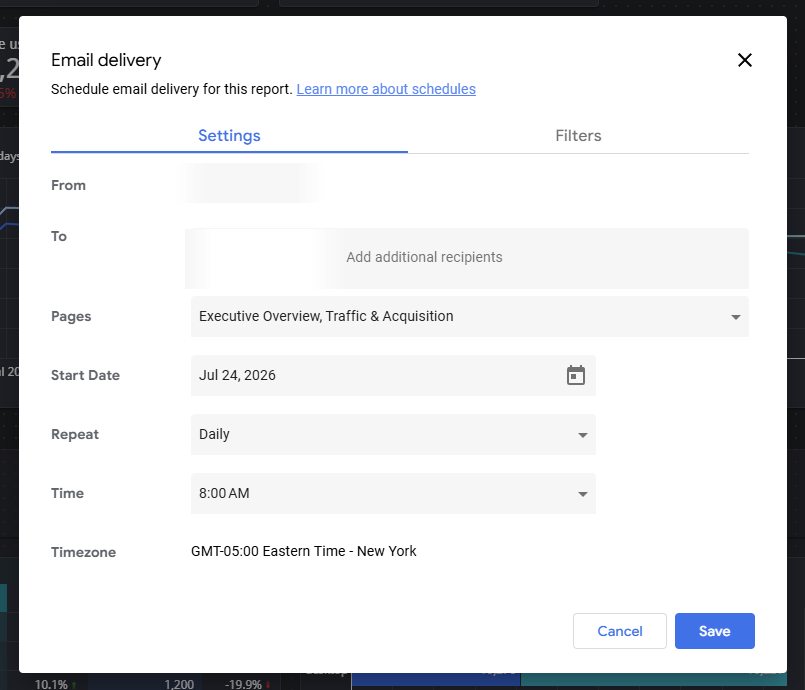This screenshot has width=805, height=690.
Task: Switch to the Settings tab
Action: (229, 136)
